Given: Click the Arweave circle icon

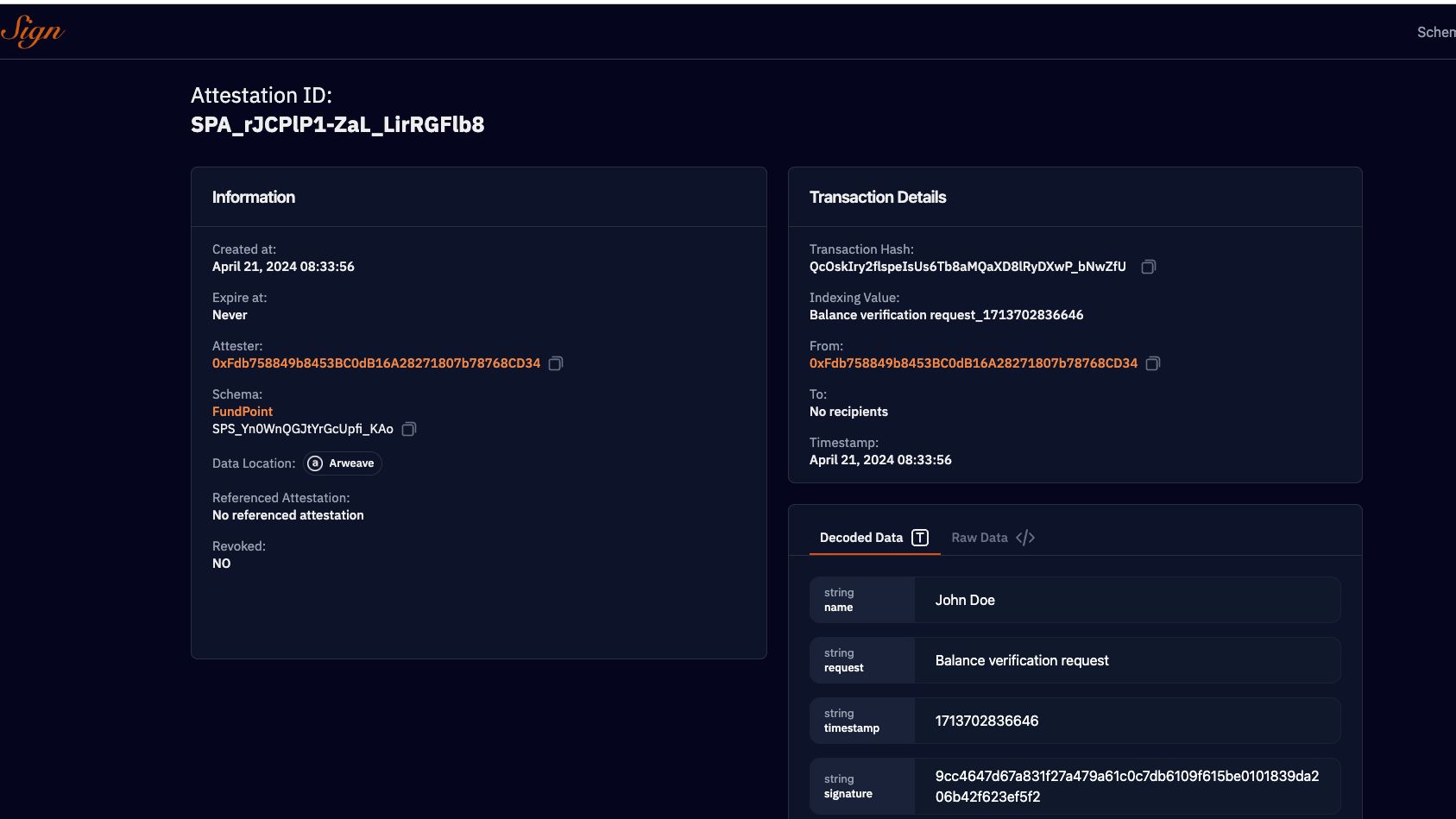Looking at the screenshot, I should point(315,463).
